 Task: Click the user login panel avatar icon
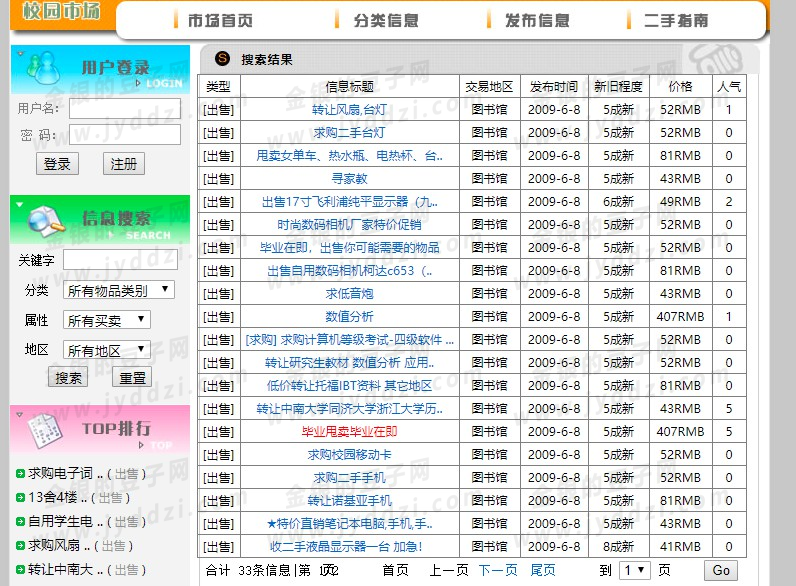(43, 68)
